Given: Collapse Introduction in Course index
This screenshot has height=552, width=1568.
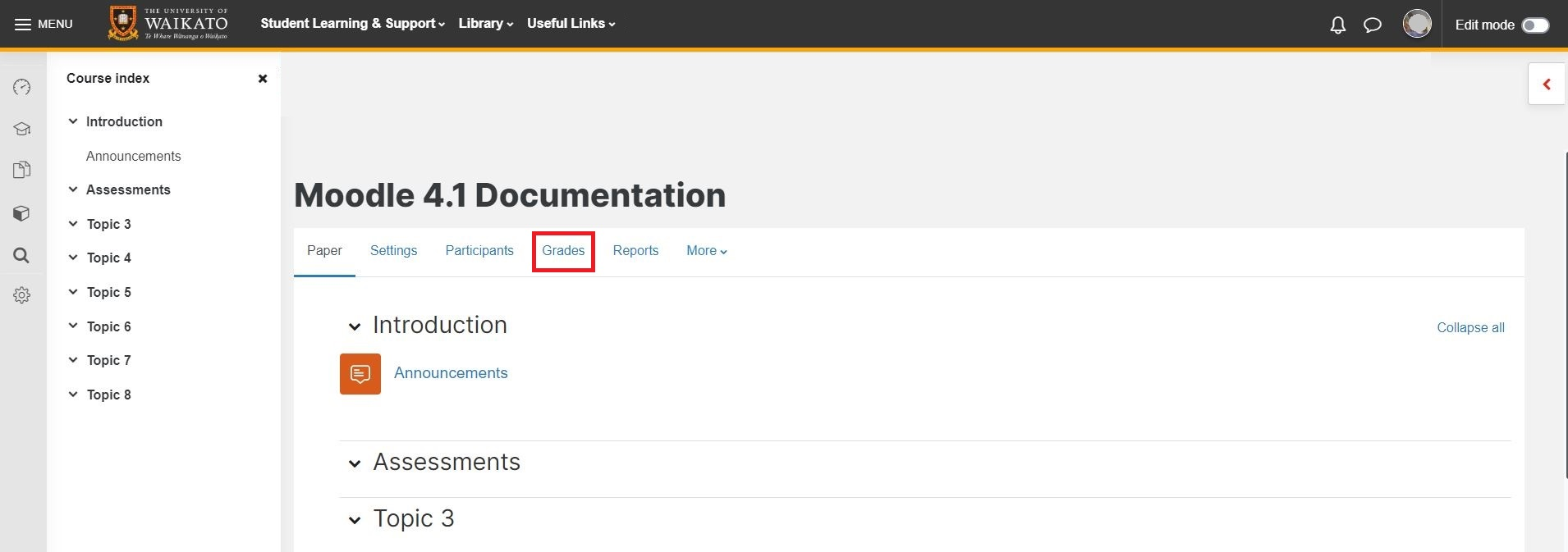Looking at the screenshot, I should [x=73, y=121].
